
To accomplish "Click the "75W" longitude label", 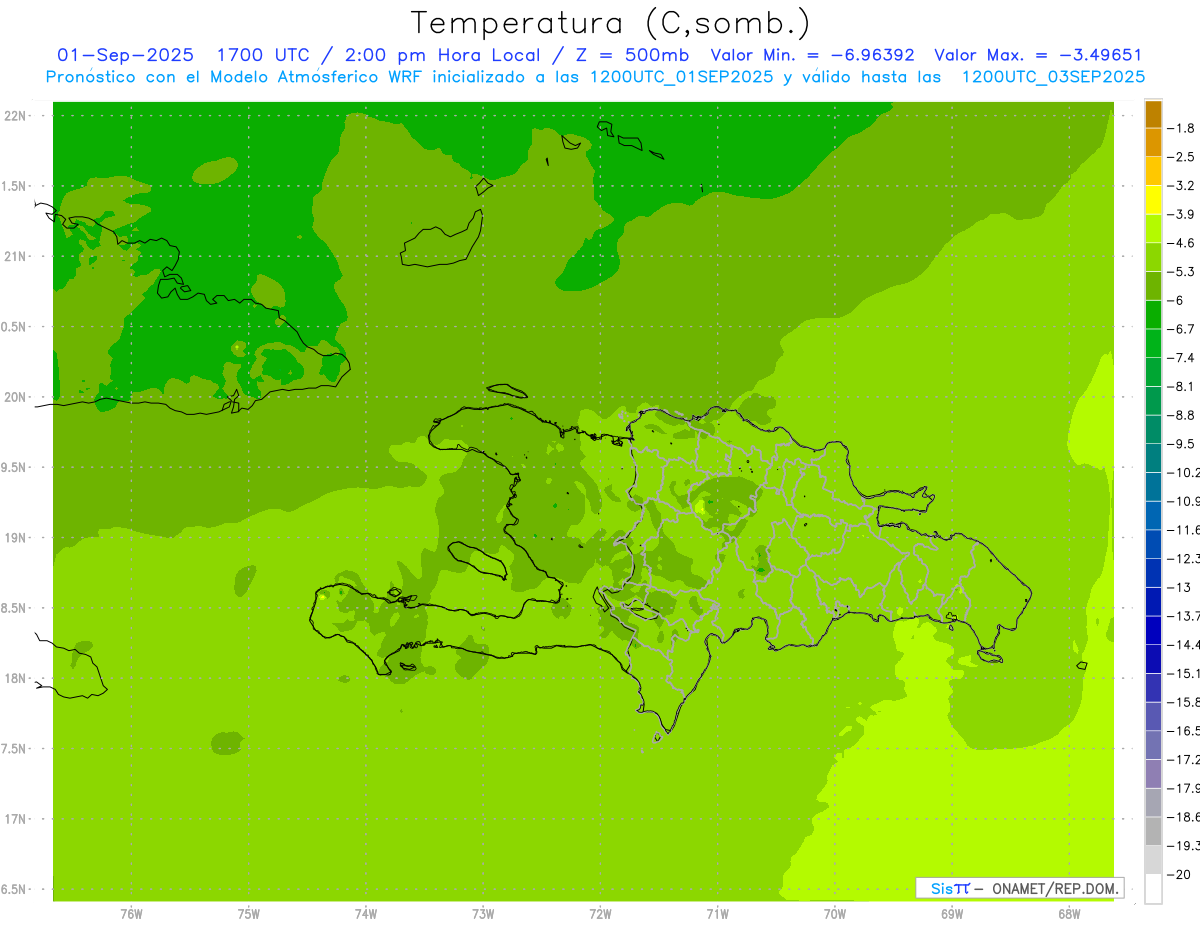I will click(249, 914).
